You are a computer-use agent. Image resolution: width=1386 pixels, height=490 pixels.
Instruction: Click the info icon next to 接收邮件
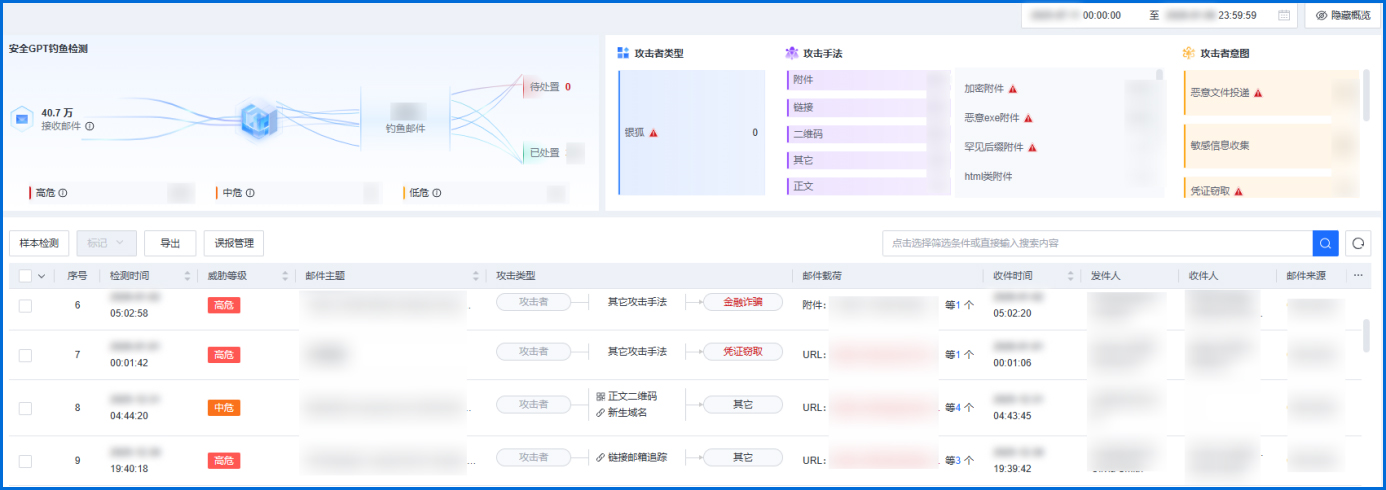(90, 127)
